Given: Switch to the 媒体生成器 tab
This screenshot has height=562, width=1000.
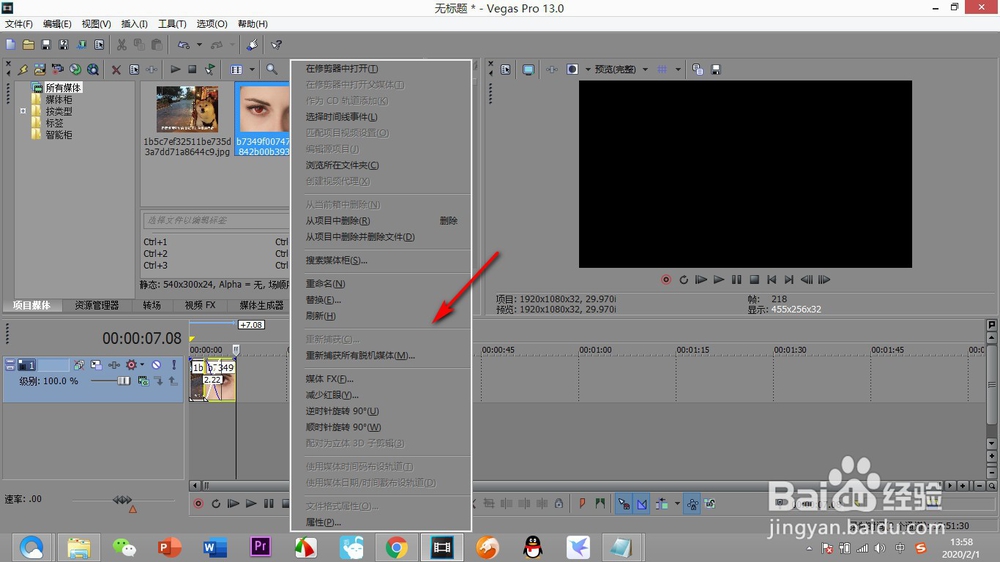Looking at the screenshot, I should (261, 306).
